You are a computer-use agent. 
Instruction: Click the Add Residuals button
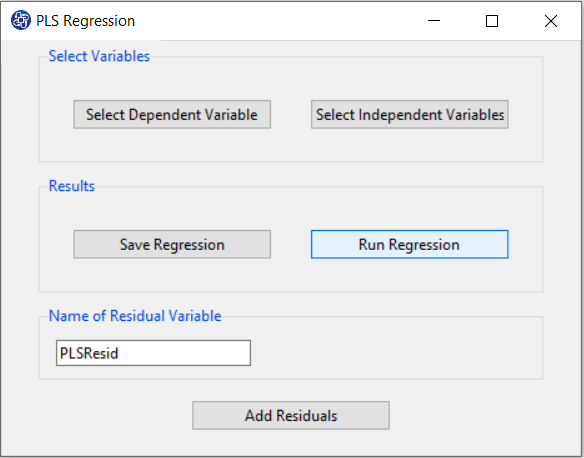point(291,415)
